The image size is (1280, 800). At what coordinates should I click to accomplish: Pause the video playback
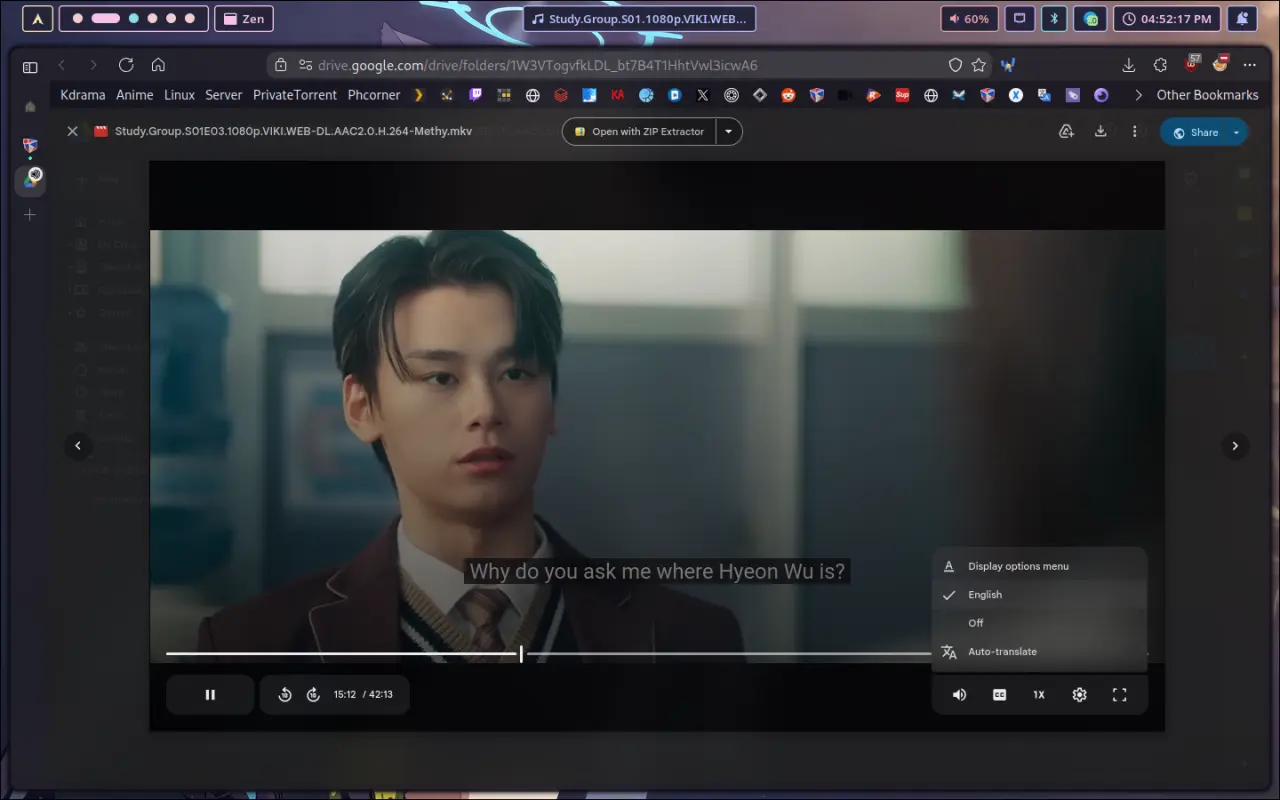tap(210, 694)
